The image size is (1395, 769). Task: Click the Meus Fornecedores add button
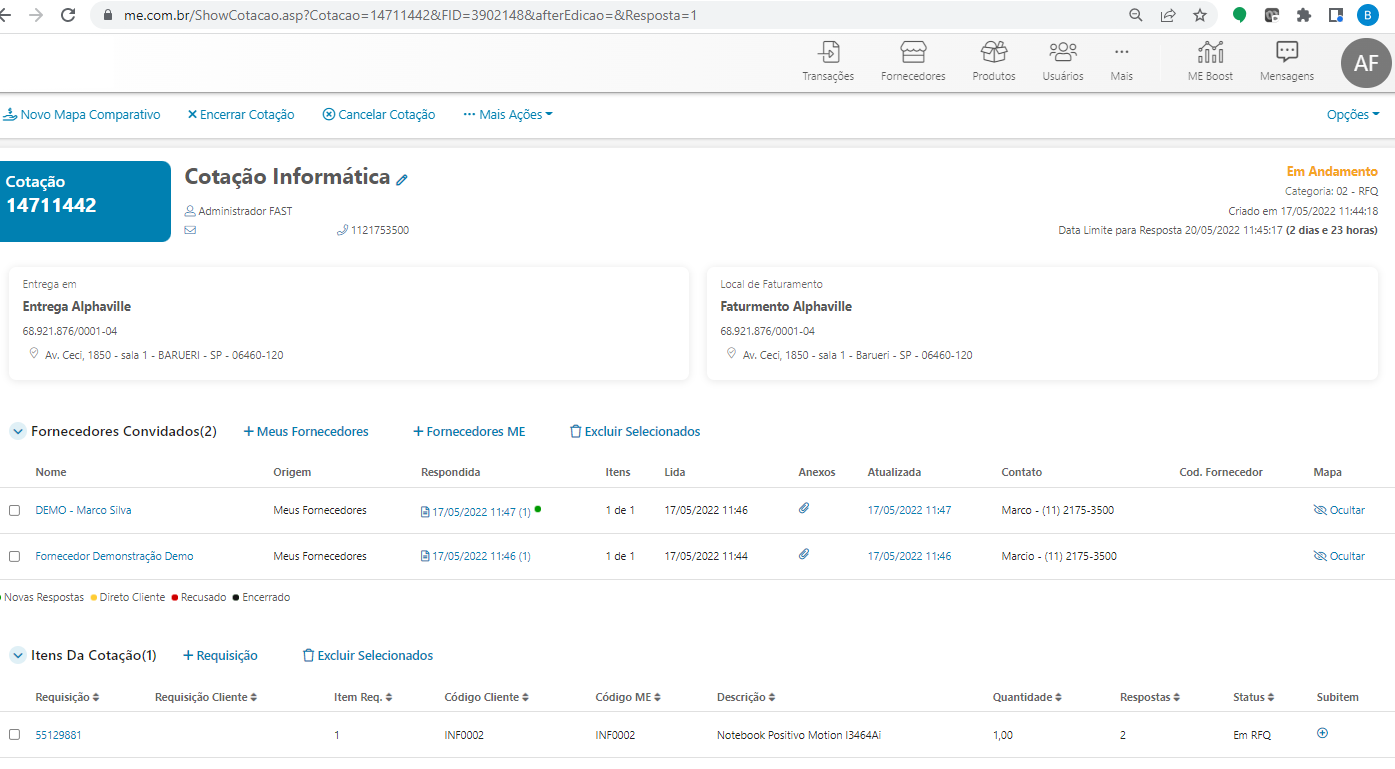306,432
